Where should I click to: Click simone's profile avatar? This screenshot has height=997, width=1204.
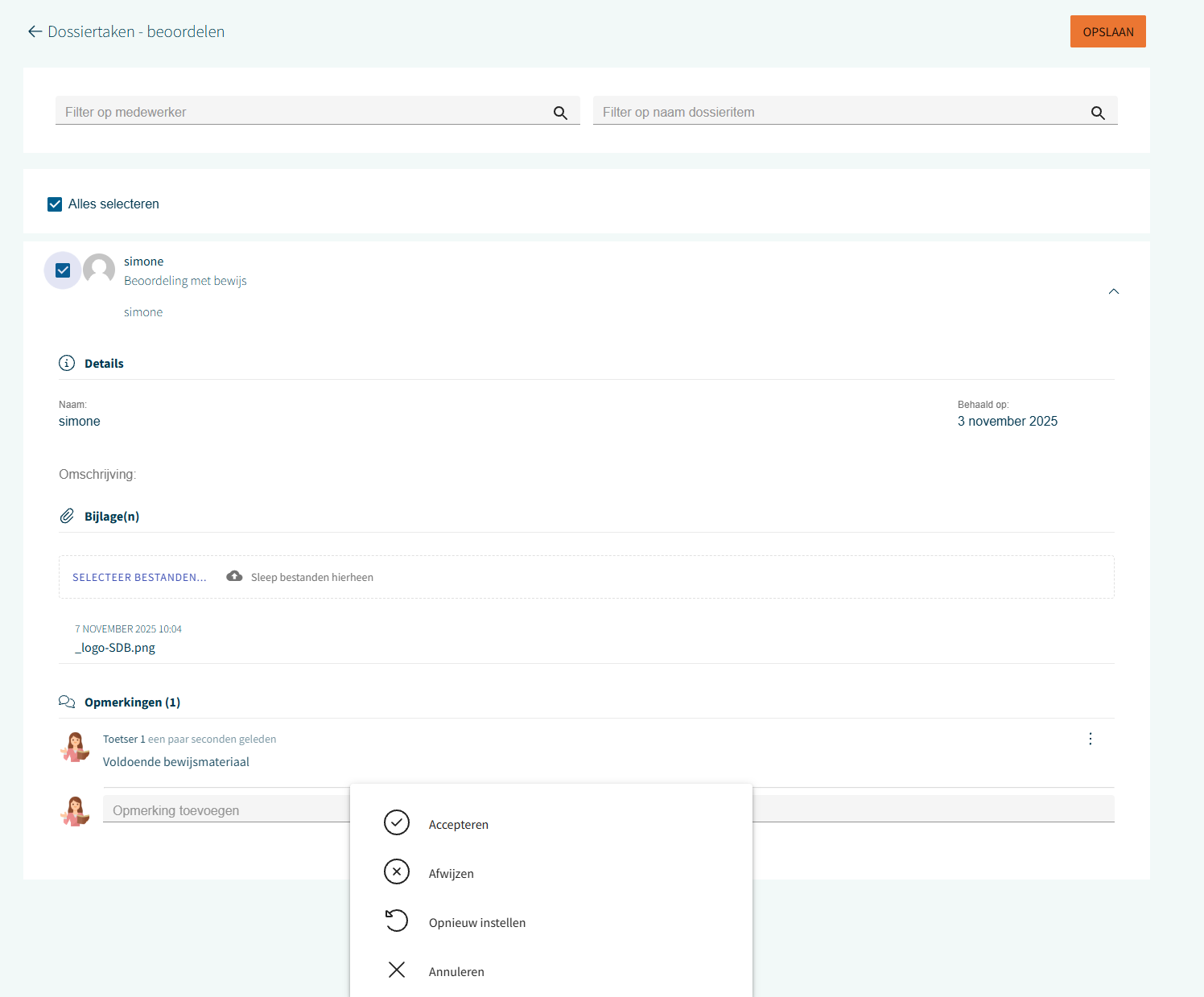(99, 270)
